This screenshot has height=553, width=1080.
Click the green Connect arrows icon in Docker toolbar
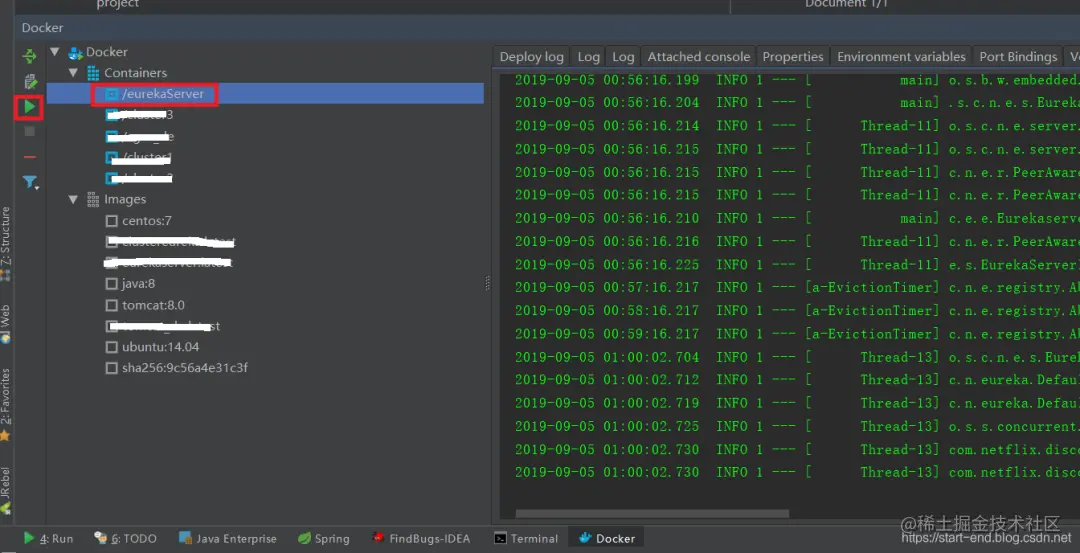(x=30, y=56)
